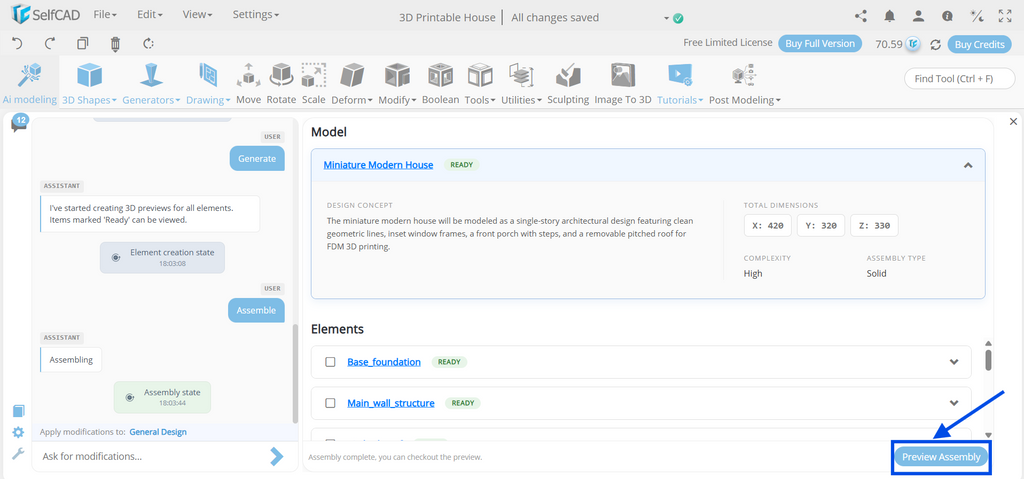This screenshot has width=1024, height=479.
Task: Open the Deform dropdown label
Action: tap(352, 100)
